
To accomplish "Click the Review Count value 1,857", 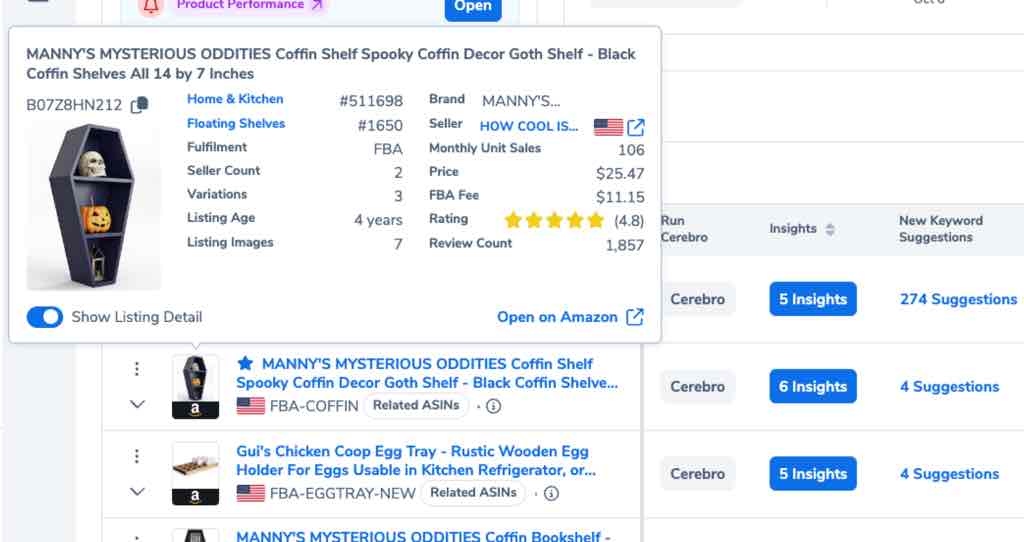I will coord(624,245).
